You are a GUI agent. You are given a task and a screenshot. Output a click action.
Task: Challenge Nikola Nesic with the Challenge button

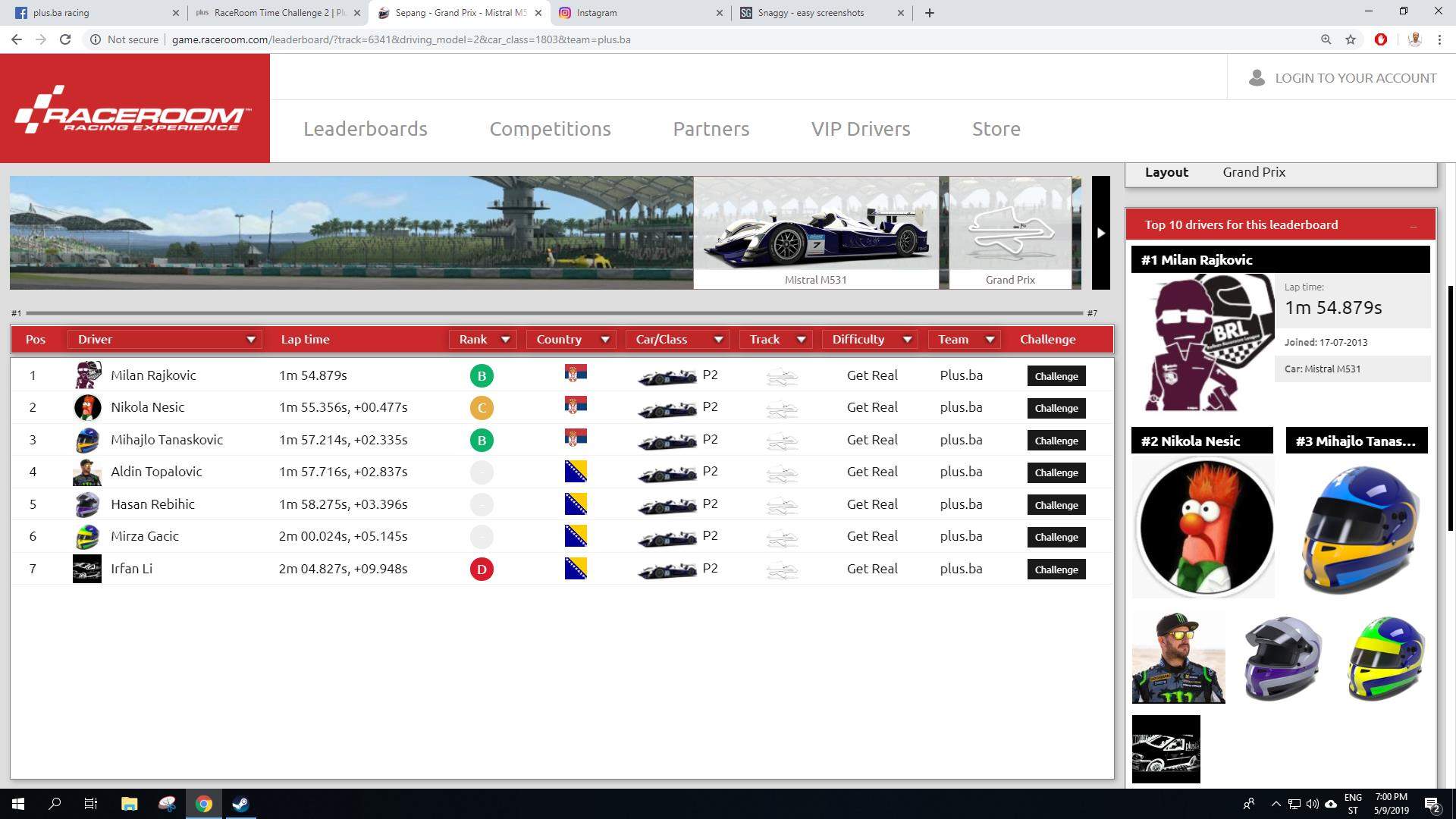pyautogui.click(x=1056, y=408)
